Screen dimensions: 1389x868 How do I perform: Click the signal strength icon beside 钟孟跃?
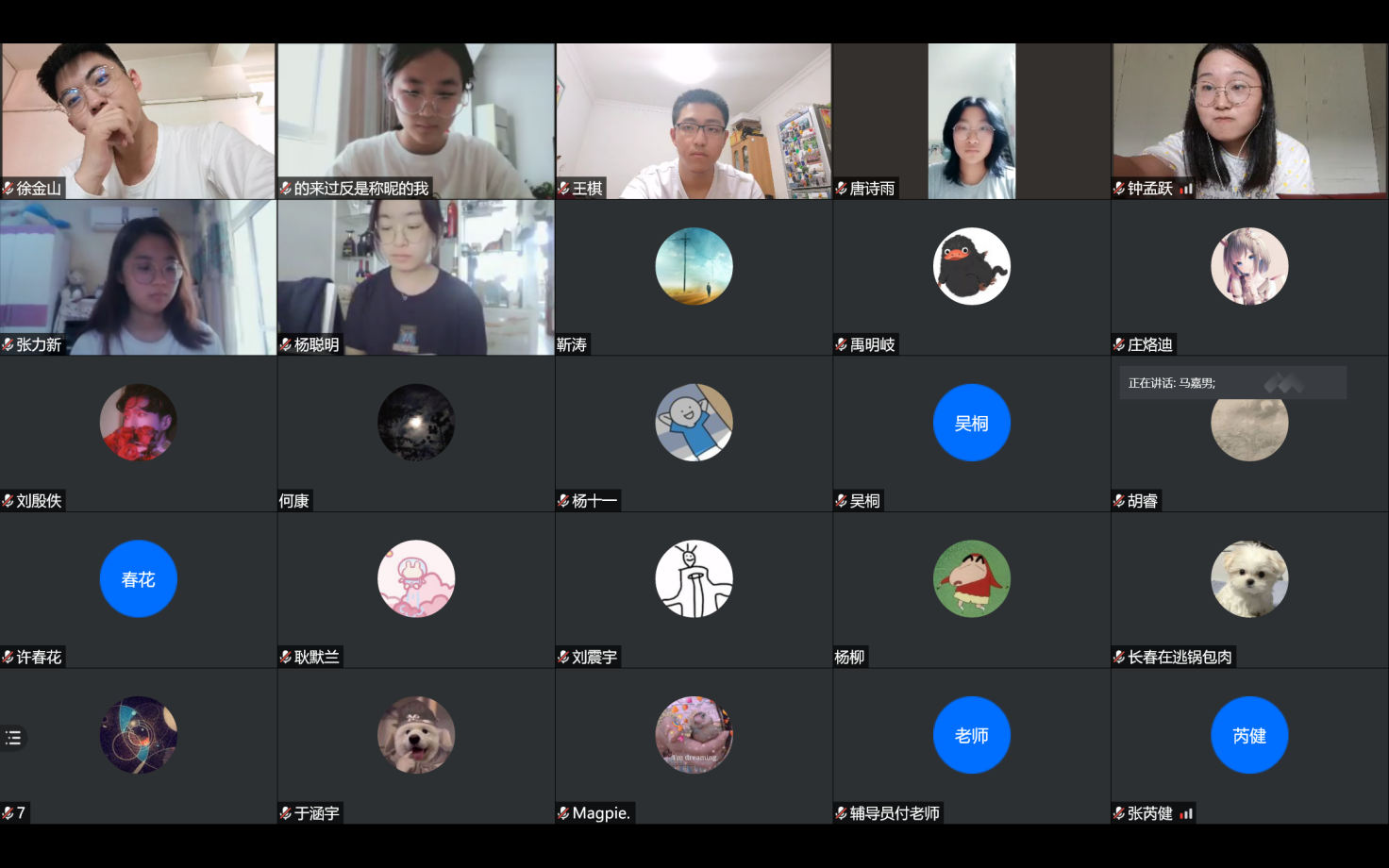pos(1186,189)
